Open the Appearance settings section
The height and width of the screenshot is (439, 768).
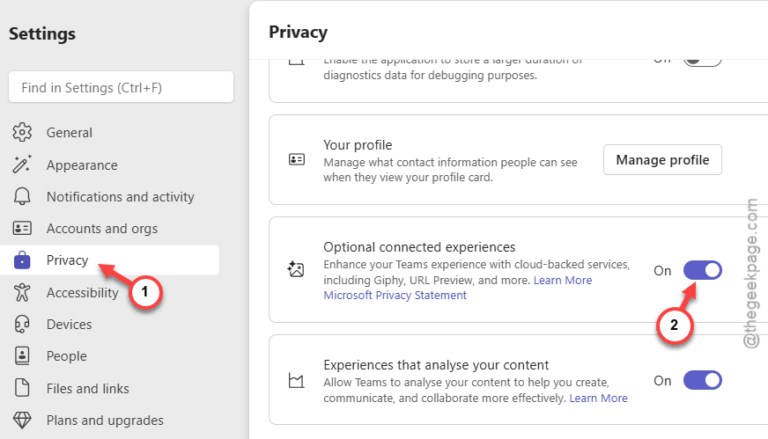tap(109, 165)
